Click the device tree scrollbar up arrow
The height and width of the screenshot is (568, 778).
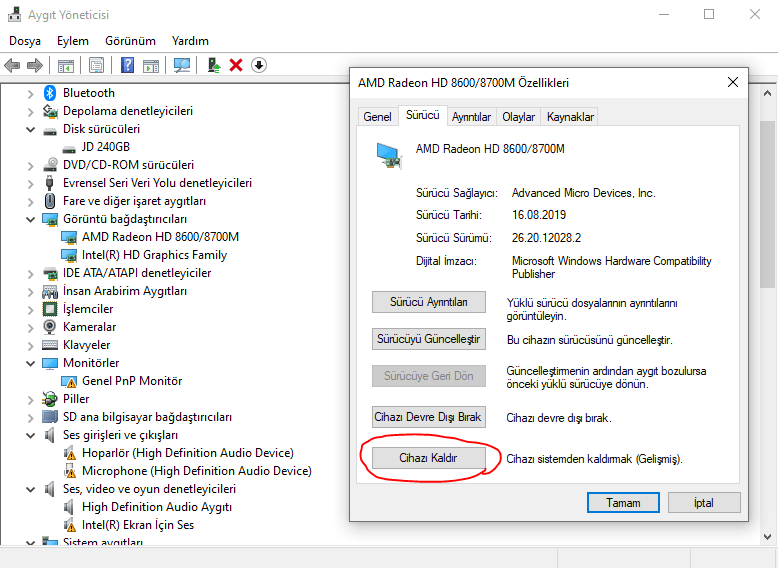[x=767, y=93]
